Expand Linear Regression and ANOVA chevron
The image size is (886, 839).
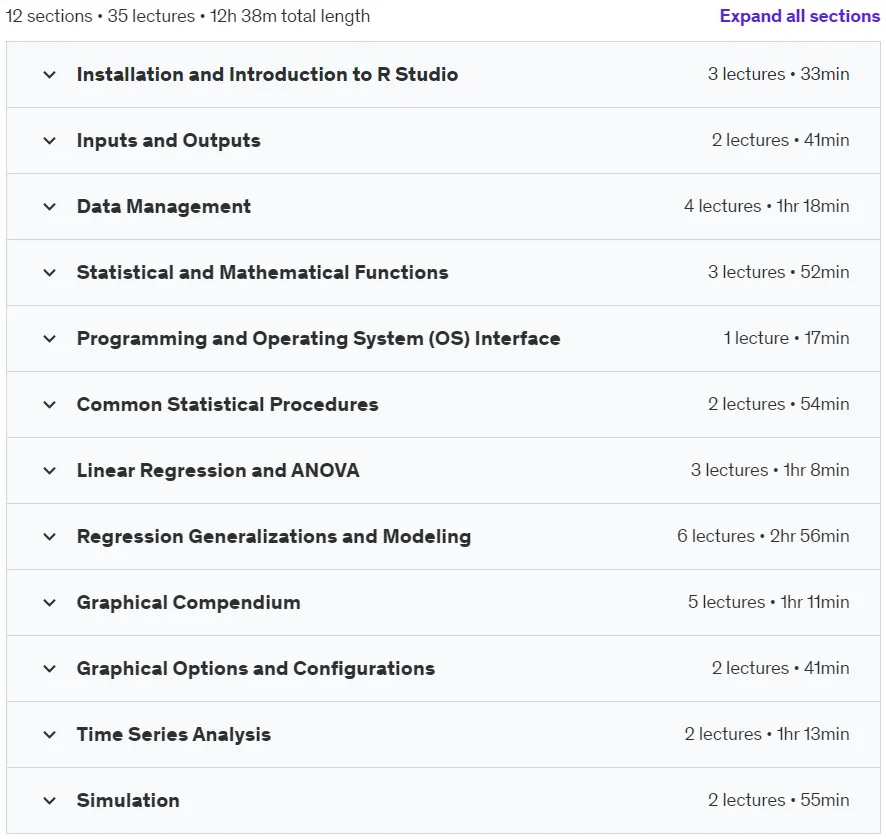50,471
